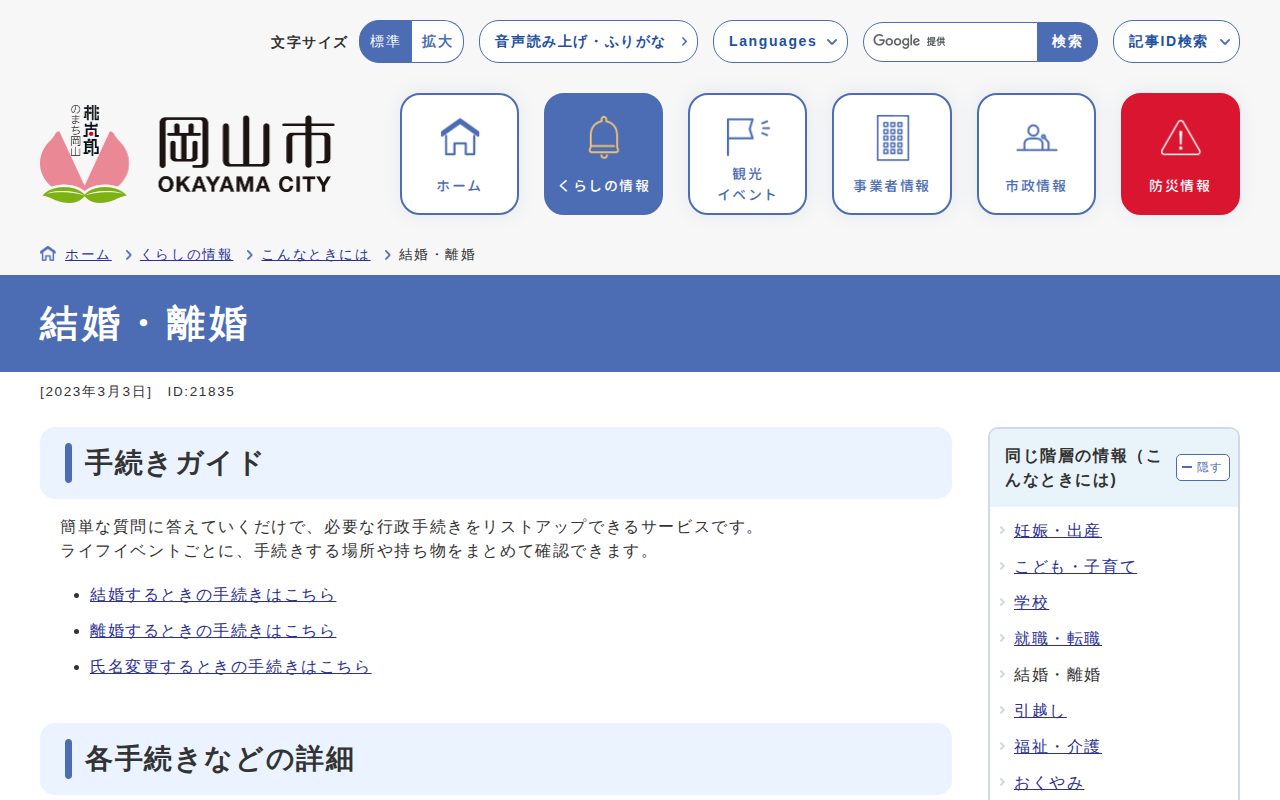1280x800 pixels.
Task: Click the Google search input field
Action: [x=950, y=42]
